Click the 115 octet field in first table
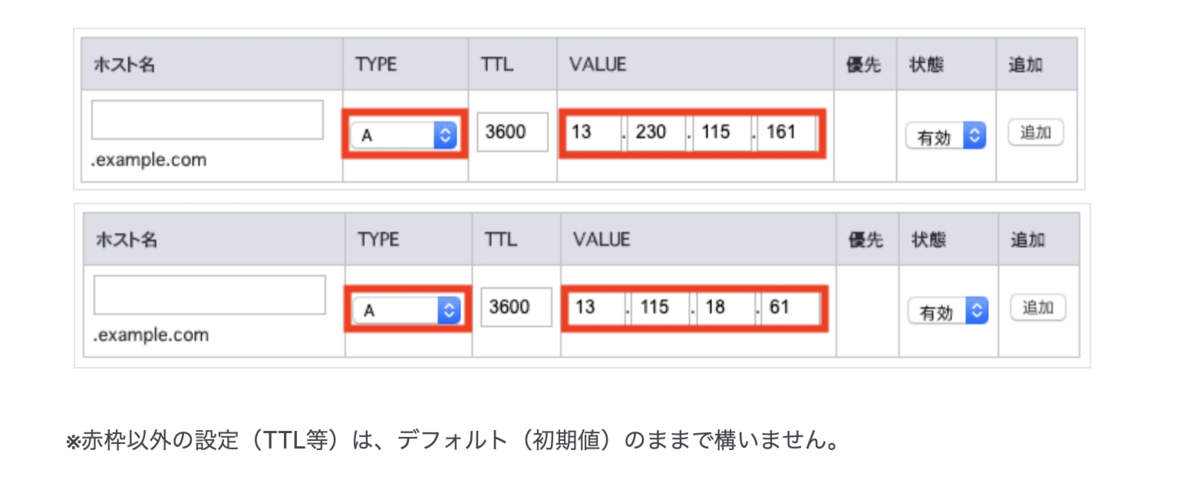1200x490 pixels. coord(724,133)
